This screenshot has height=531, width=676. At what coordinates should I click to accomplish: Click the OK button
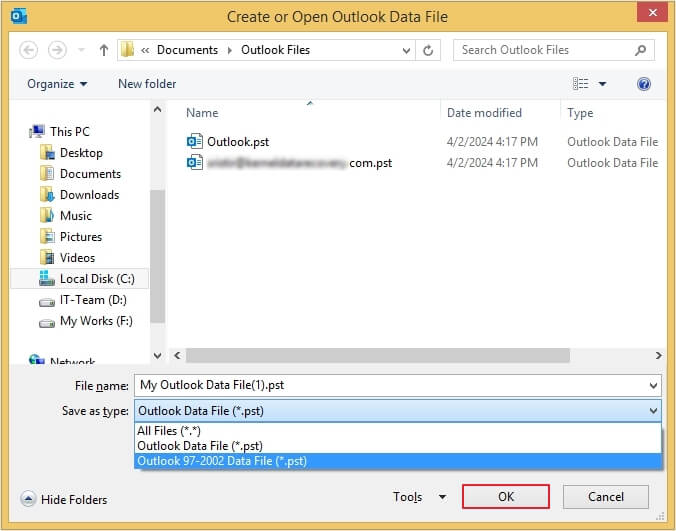tap(506, 497)
